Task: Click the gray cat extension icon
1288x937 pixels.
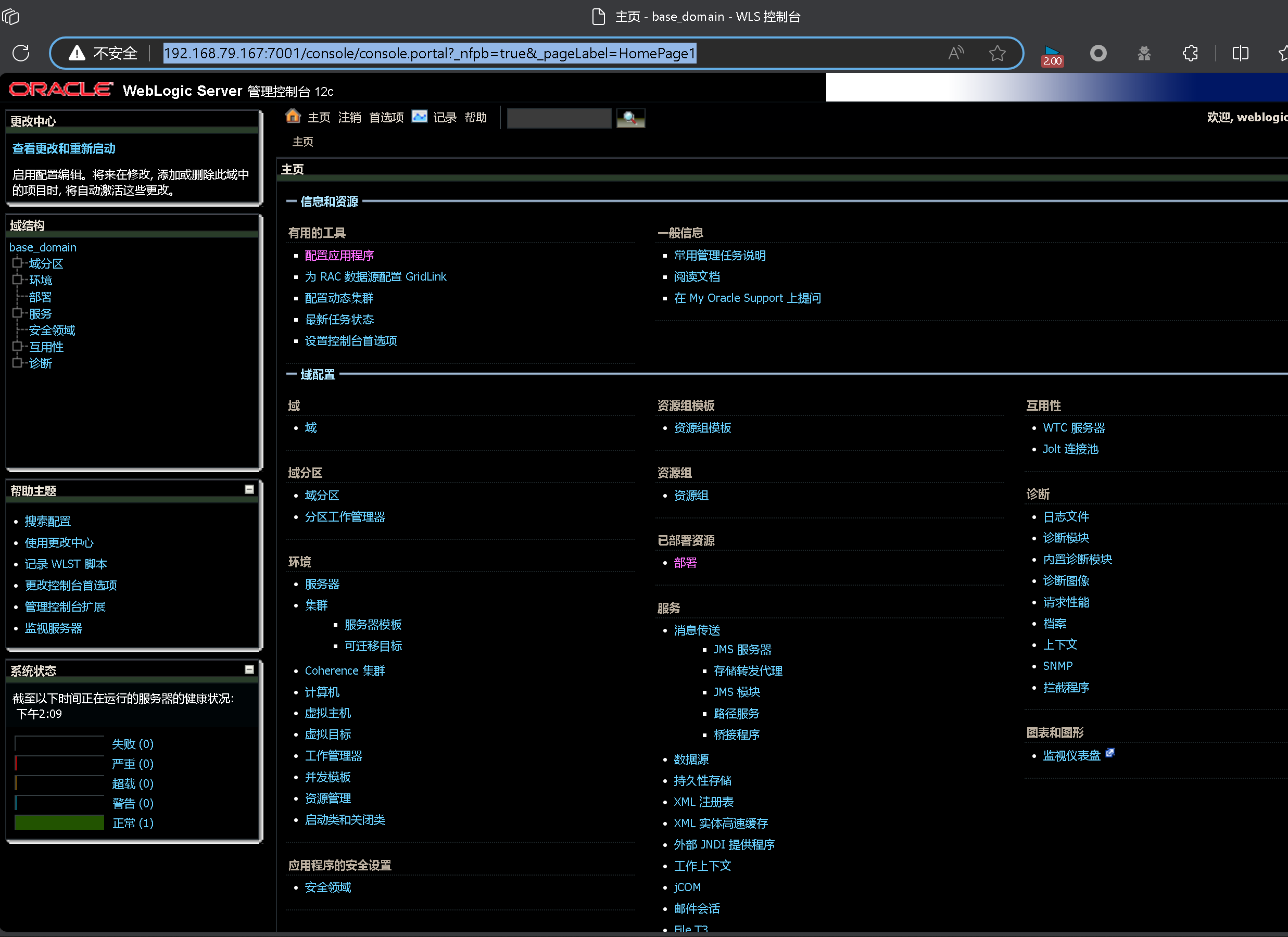Action: 1144,54
